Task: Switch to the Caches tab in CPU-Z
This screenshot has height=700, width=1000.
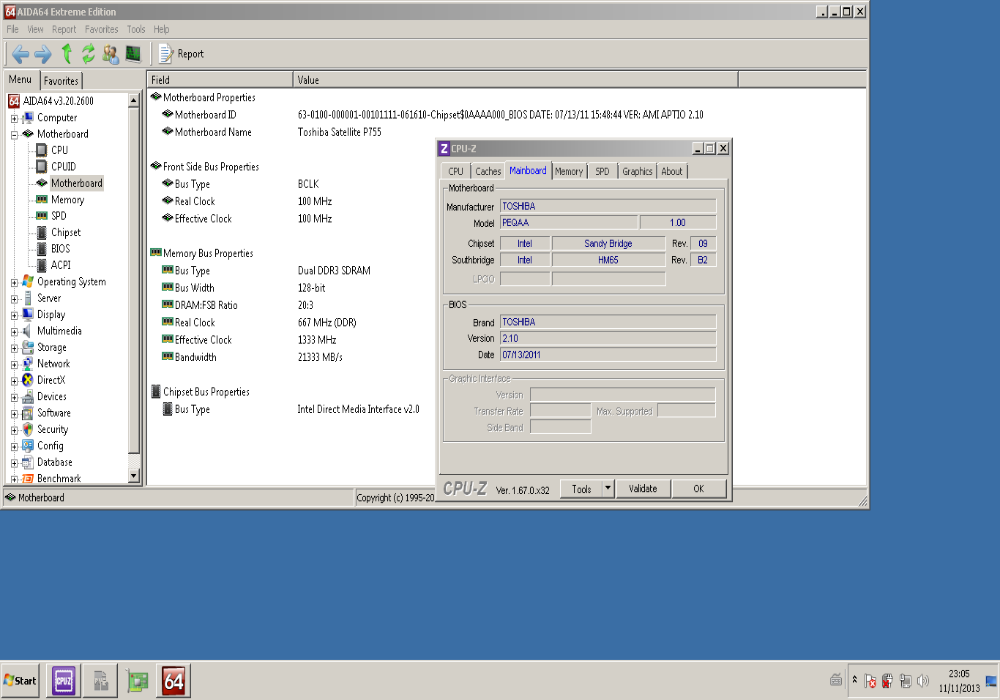Action: pos(488,171)
